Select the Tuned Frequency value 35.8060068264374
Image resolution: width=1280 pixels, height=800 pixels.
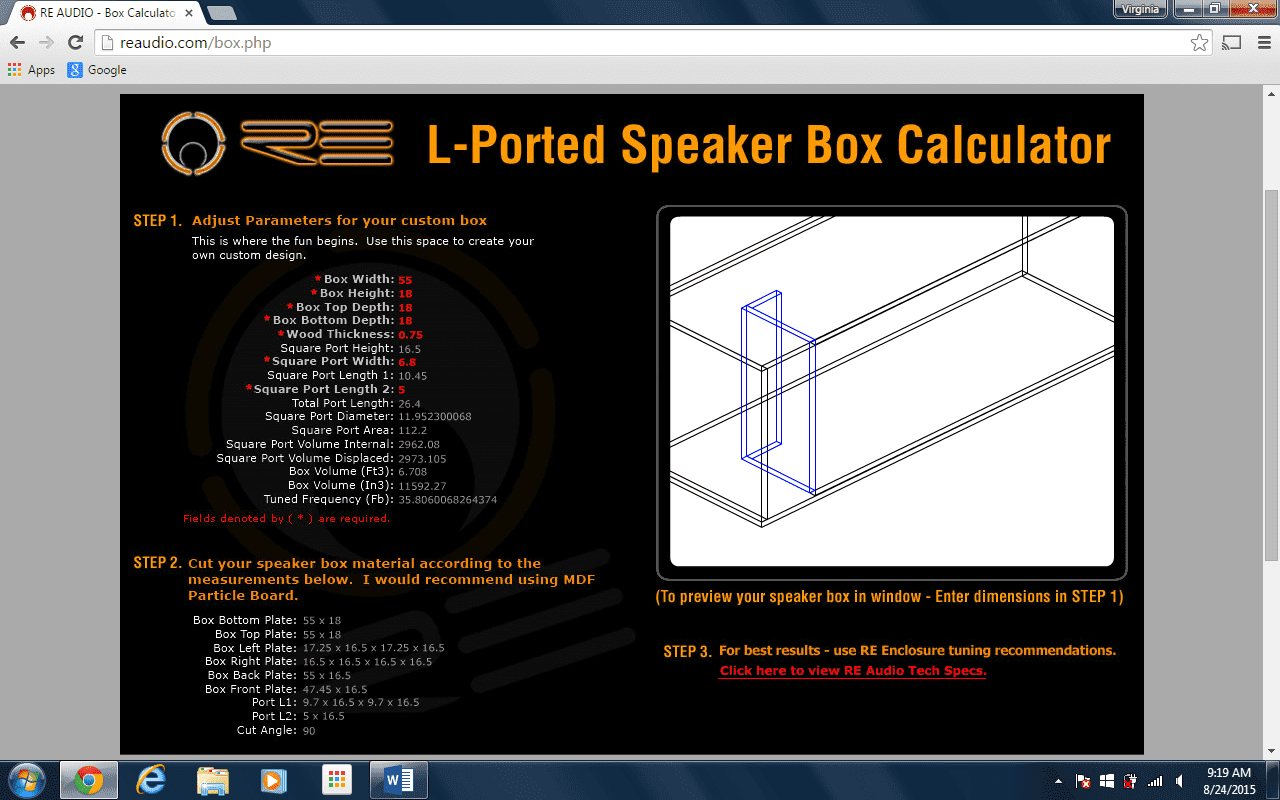pos(448,500)
